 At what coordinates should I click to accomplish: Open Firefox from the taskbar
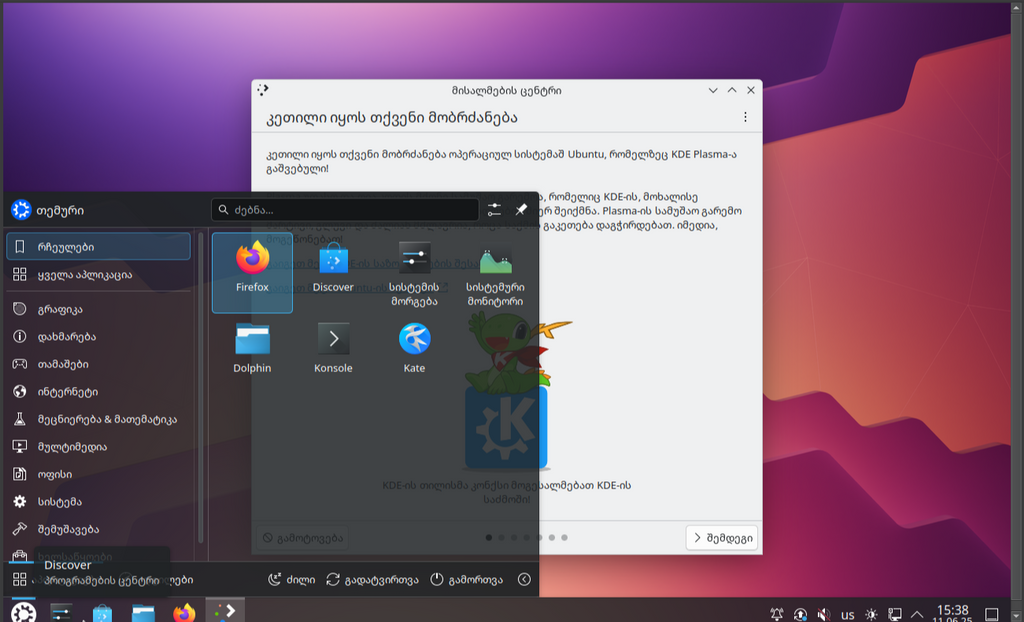click(184, 612)
